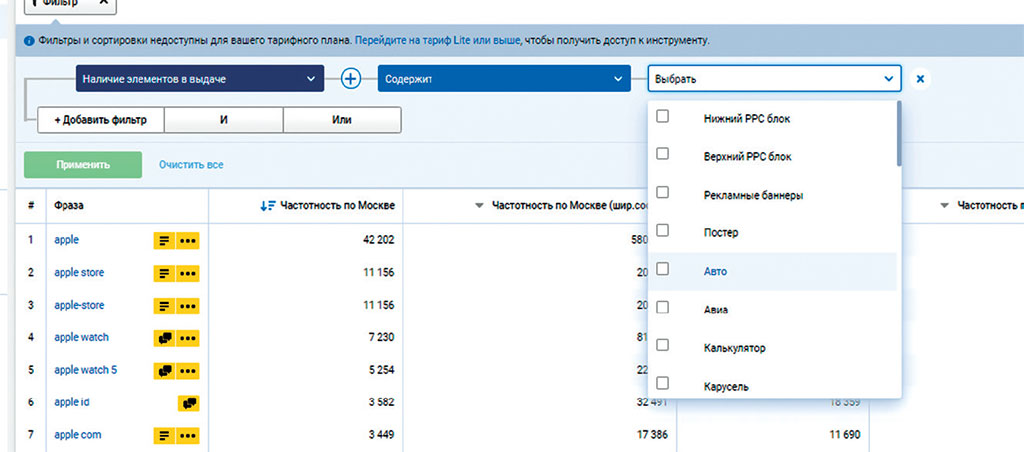Open the three-dots menu beside apple
This screenshot has height=452, width=1024.
point(188,240)
